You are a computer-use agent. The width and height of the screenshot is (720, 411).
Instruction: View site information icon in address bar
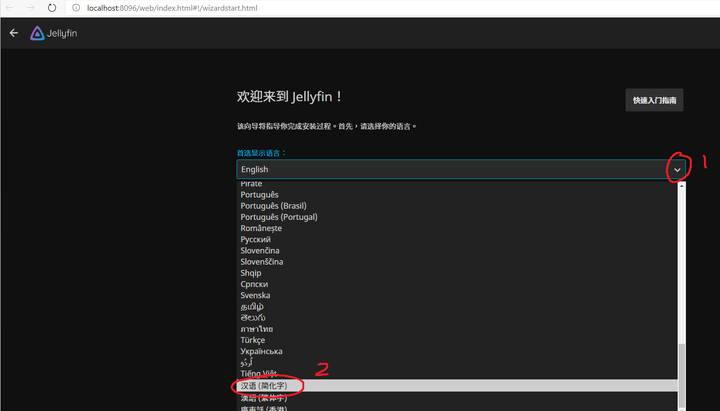tap(76, 8)
